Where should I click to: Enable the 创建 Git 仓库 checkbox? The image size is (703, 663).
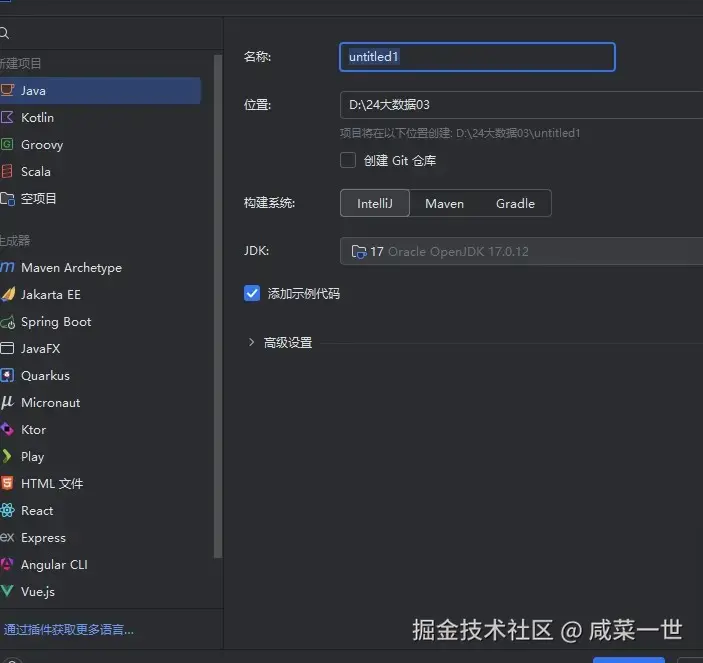click(x=348, y=160)
